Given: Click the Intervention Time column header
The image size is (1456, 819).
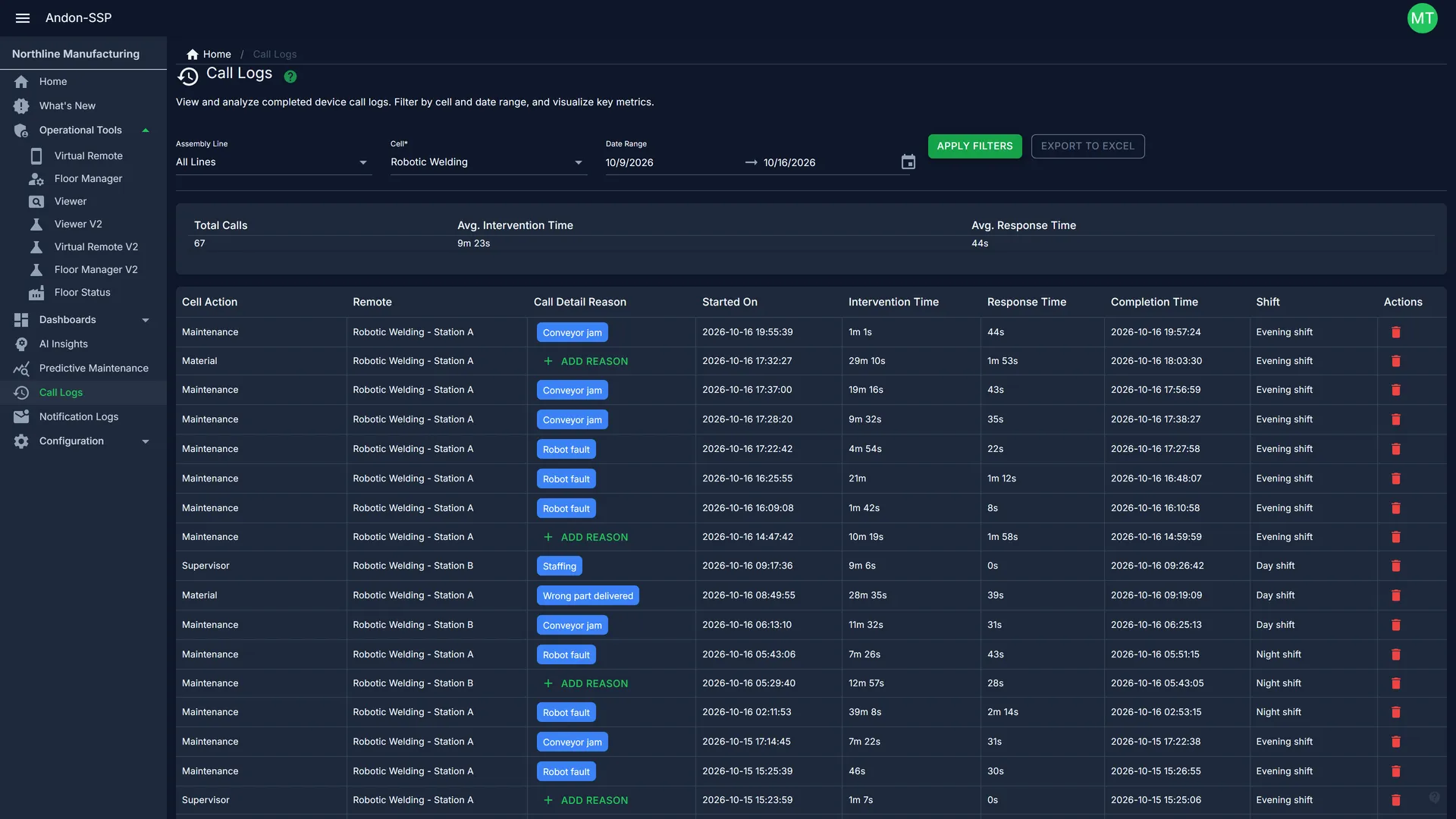Looking at the screenshot, I should tap(893, 302).
